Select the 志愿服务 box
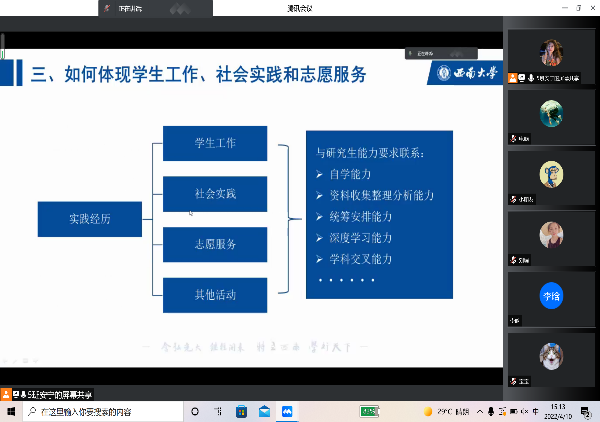The width and height of the screenshot is (600, 422). pos(215,244)
